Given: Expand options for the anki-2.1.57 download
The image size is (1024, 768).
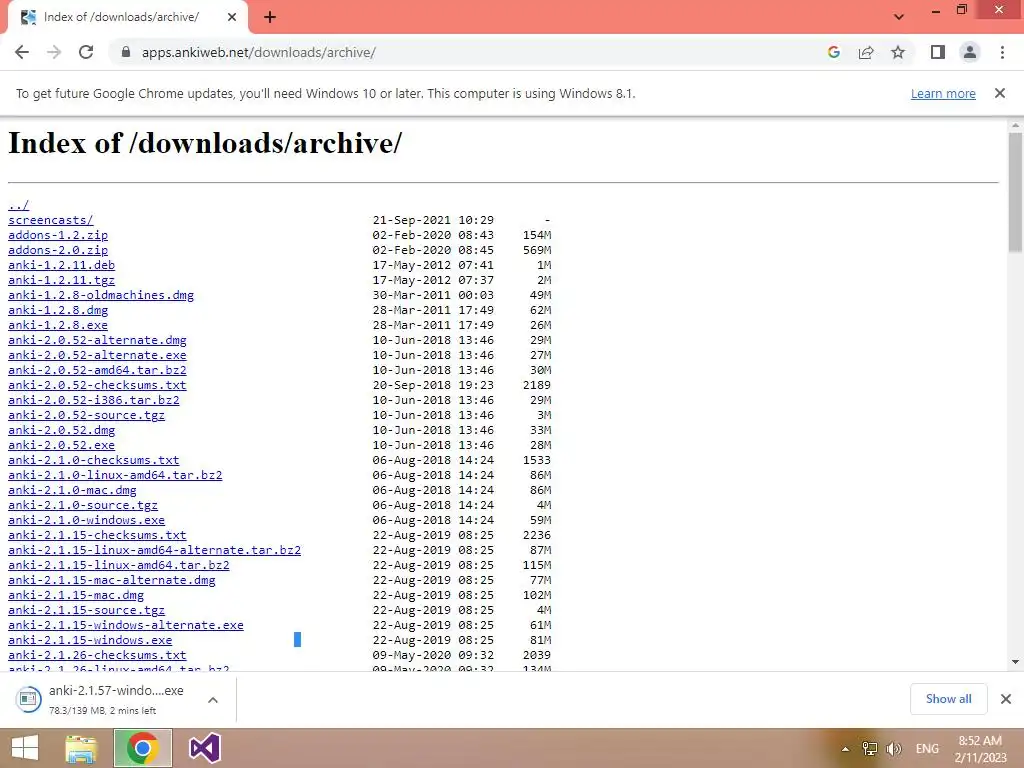Looking at the screenshot, I should click(x=213, y=699).
